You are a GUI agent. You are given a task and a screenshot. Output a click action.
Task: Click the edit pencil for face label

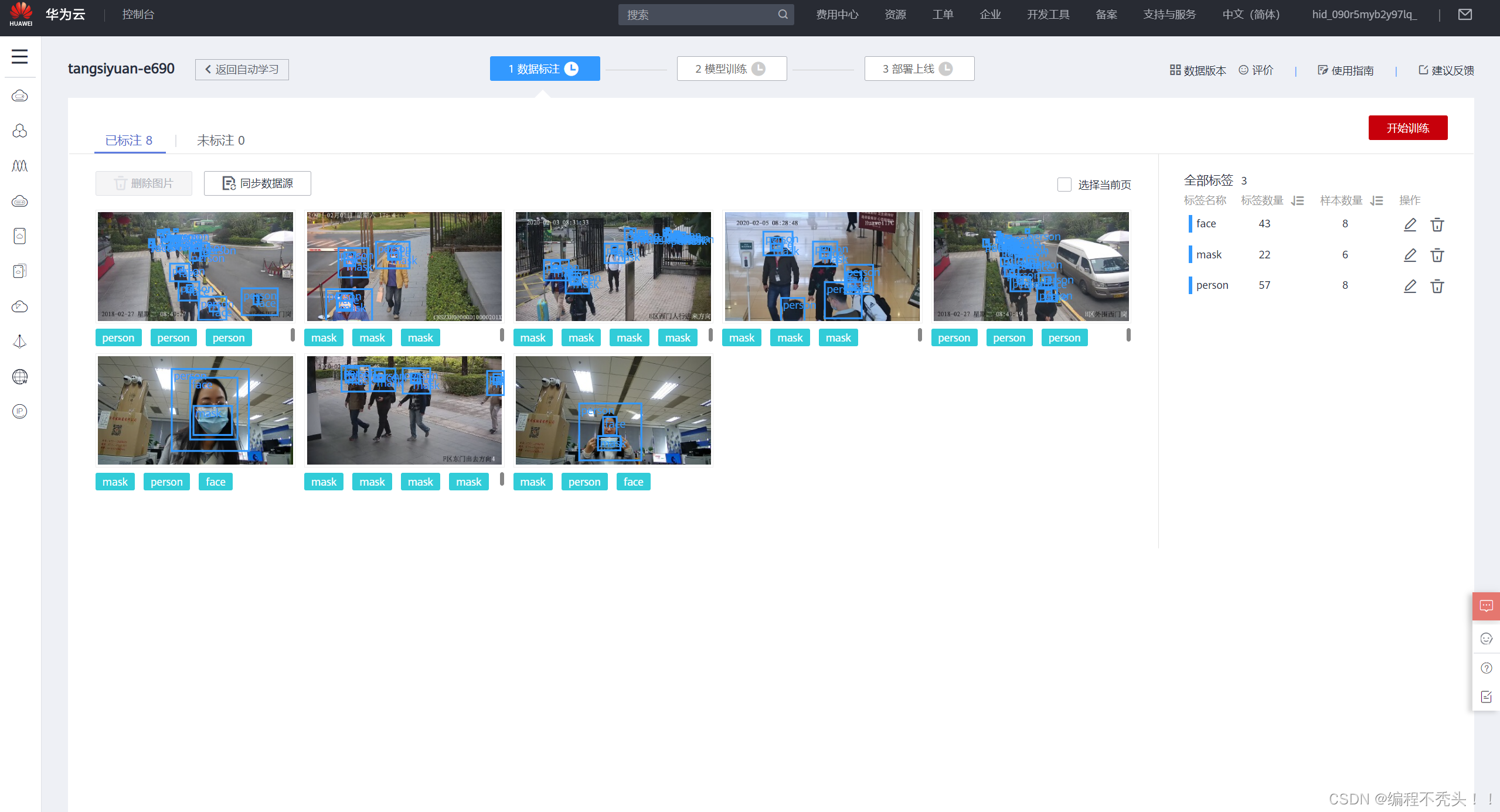(x=1410, y=224)
